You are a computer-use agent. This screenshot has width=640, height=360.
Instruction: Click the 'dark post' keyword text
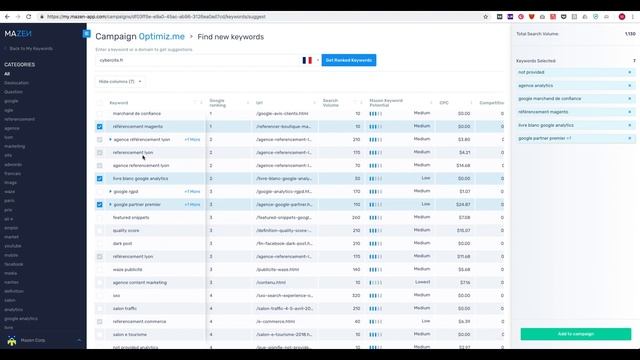pos(122,244)
